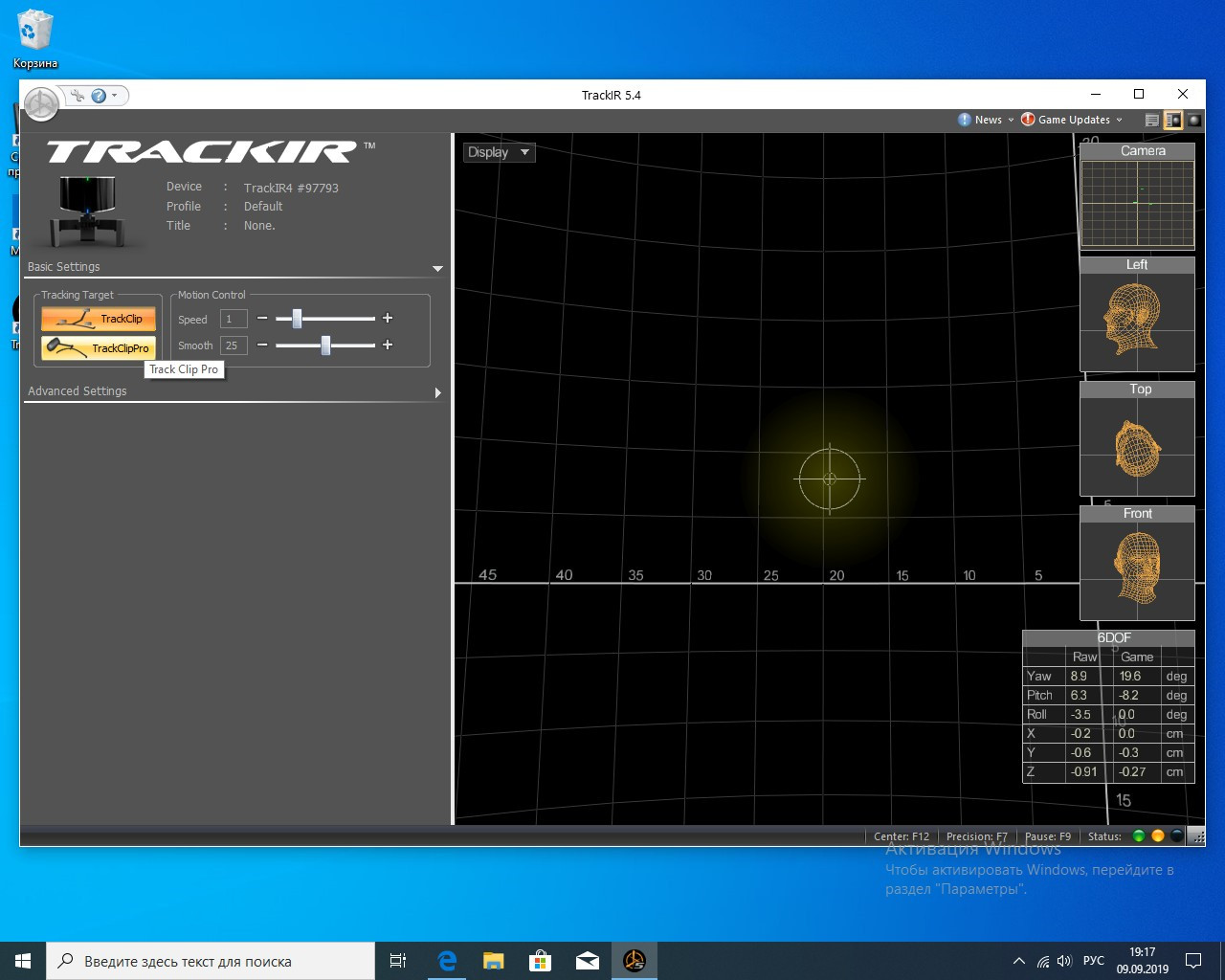This screenshot has width=1225, height=980.
Task: Open Microsoft Edge from the taskbar
Action: (x=446, y=961)
